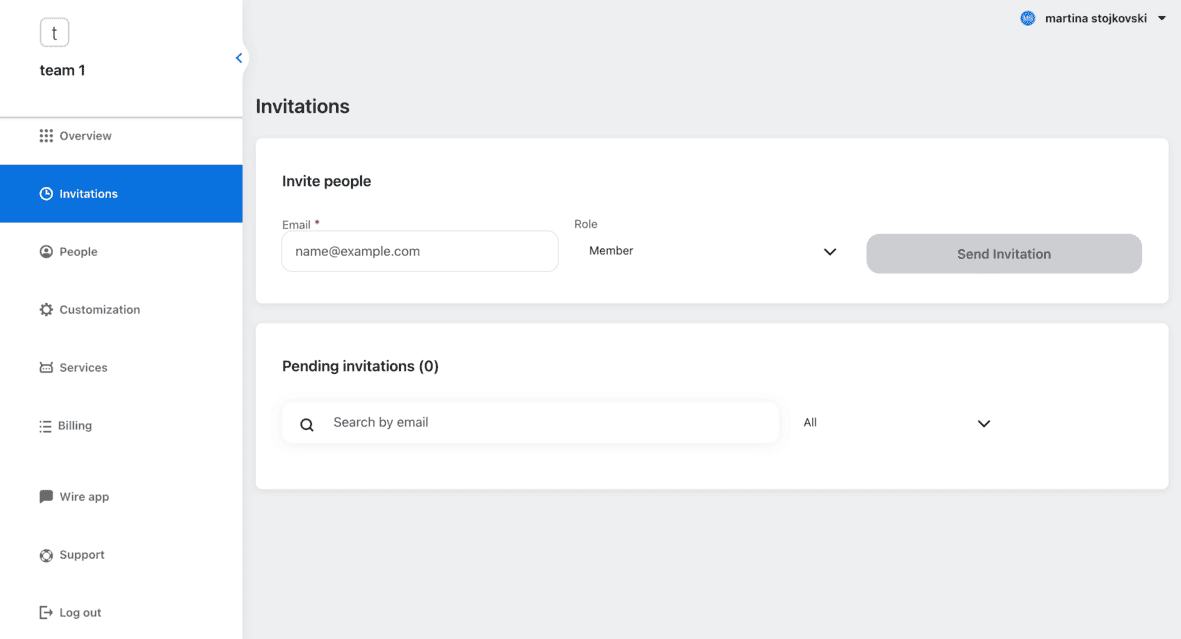This screenshot has height=639, width=1181.
Task: Focus the Email input field
Action: (420, 252)
